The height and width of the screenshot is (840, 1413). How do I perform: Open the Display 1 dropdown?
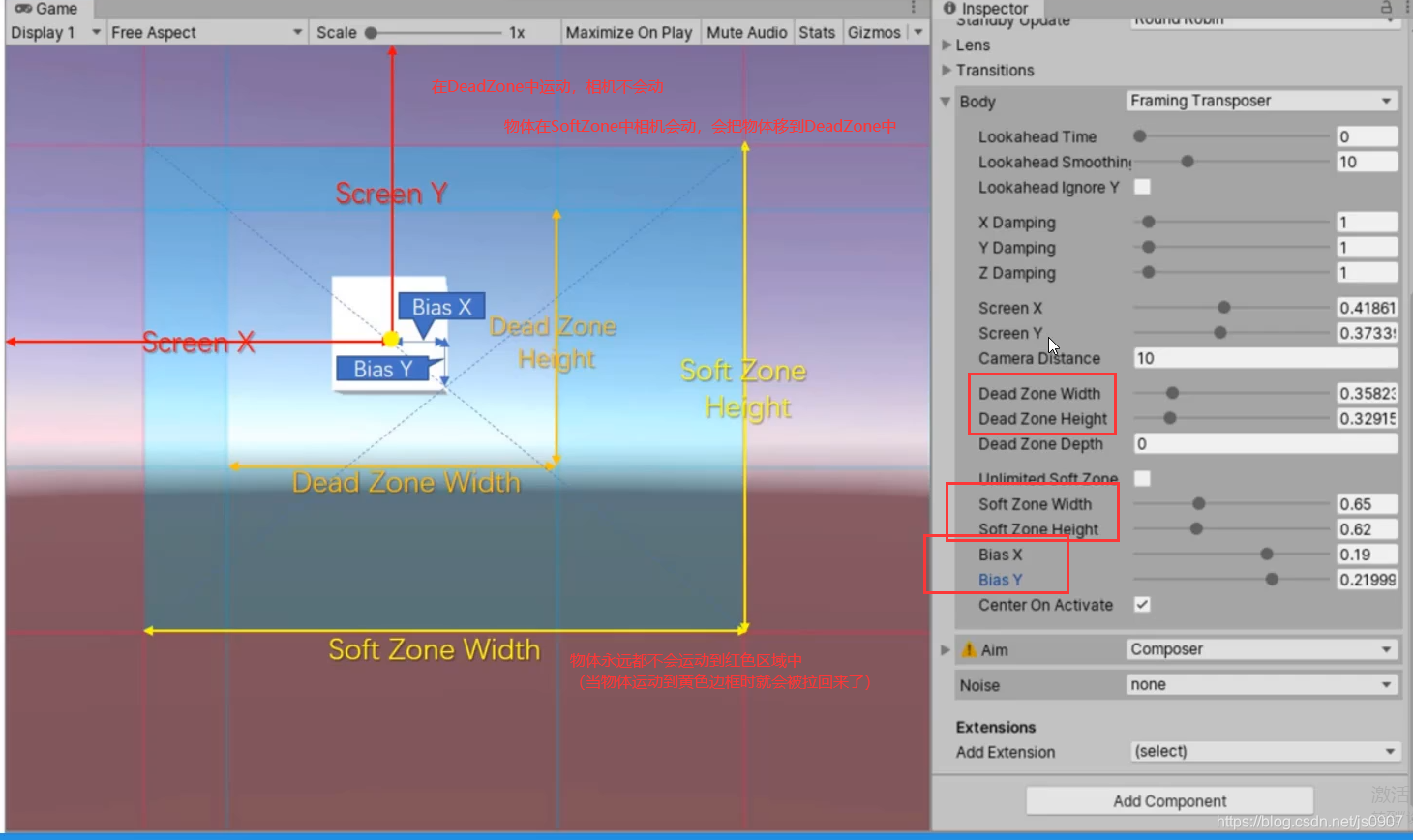[55, 32]
